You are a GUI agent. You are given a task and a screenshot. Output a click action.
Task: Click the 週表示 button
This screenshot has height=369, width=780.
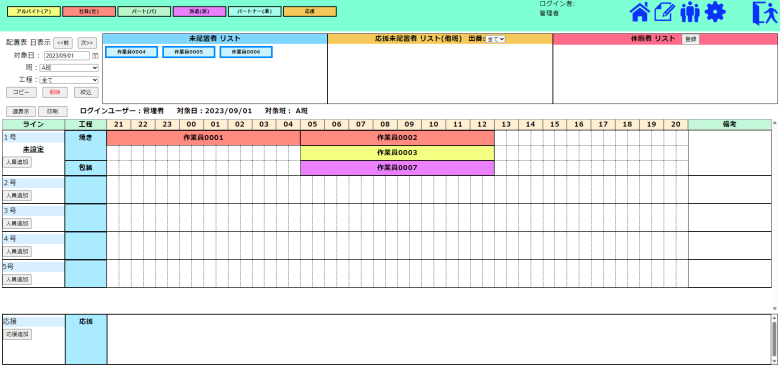pos(21,111)
